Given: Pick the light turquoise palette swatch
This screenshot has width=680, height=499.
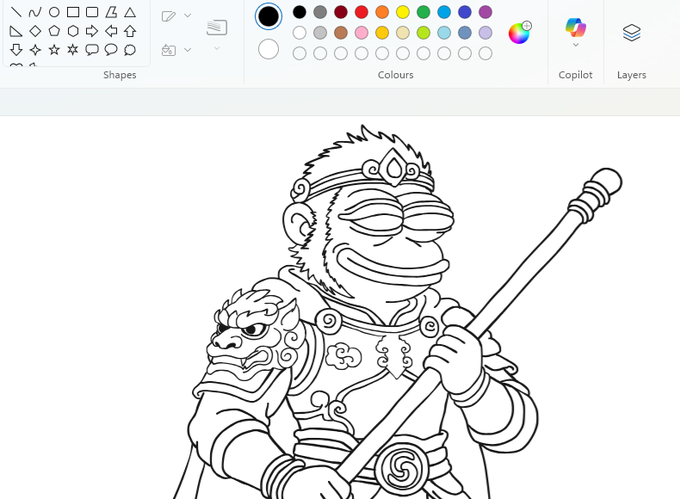Looking at the screenshot, I should (444, 33).
